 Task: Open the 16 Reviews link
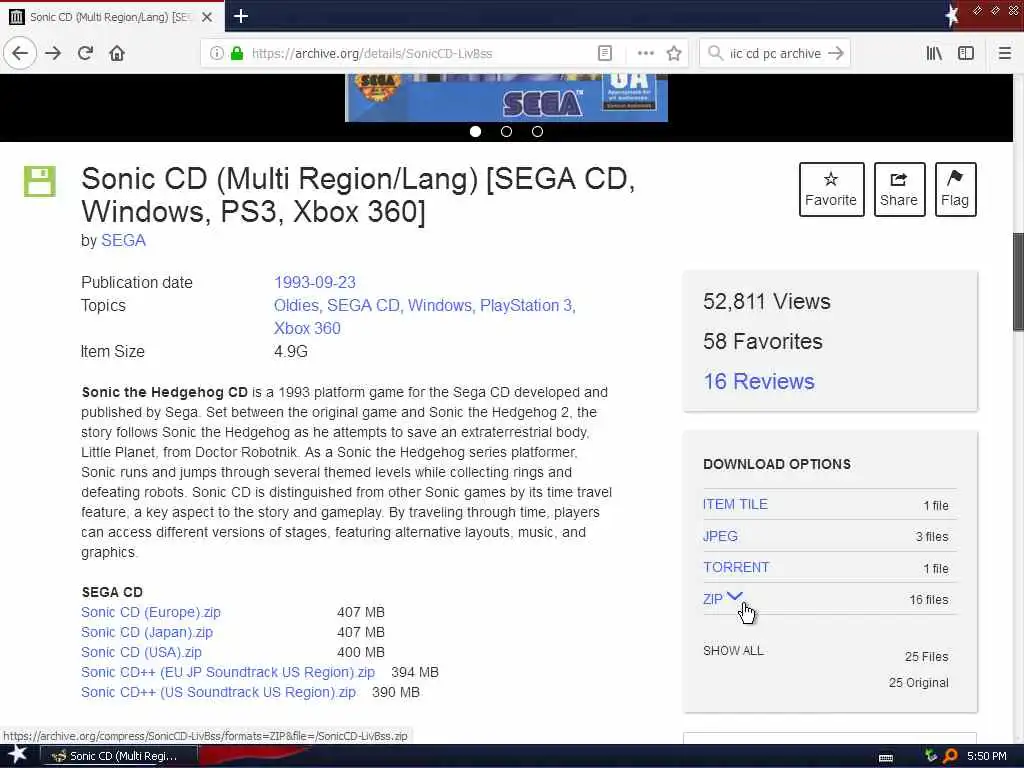click(x=759, y=381)
